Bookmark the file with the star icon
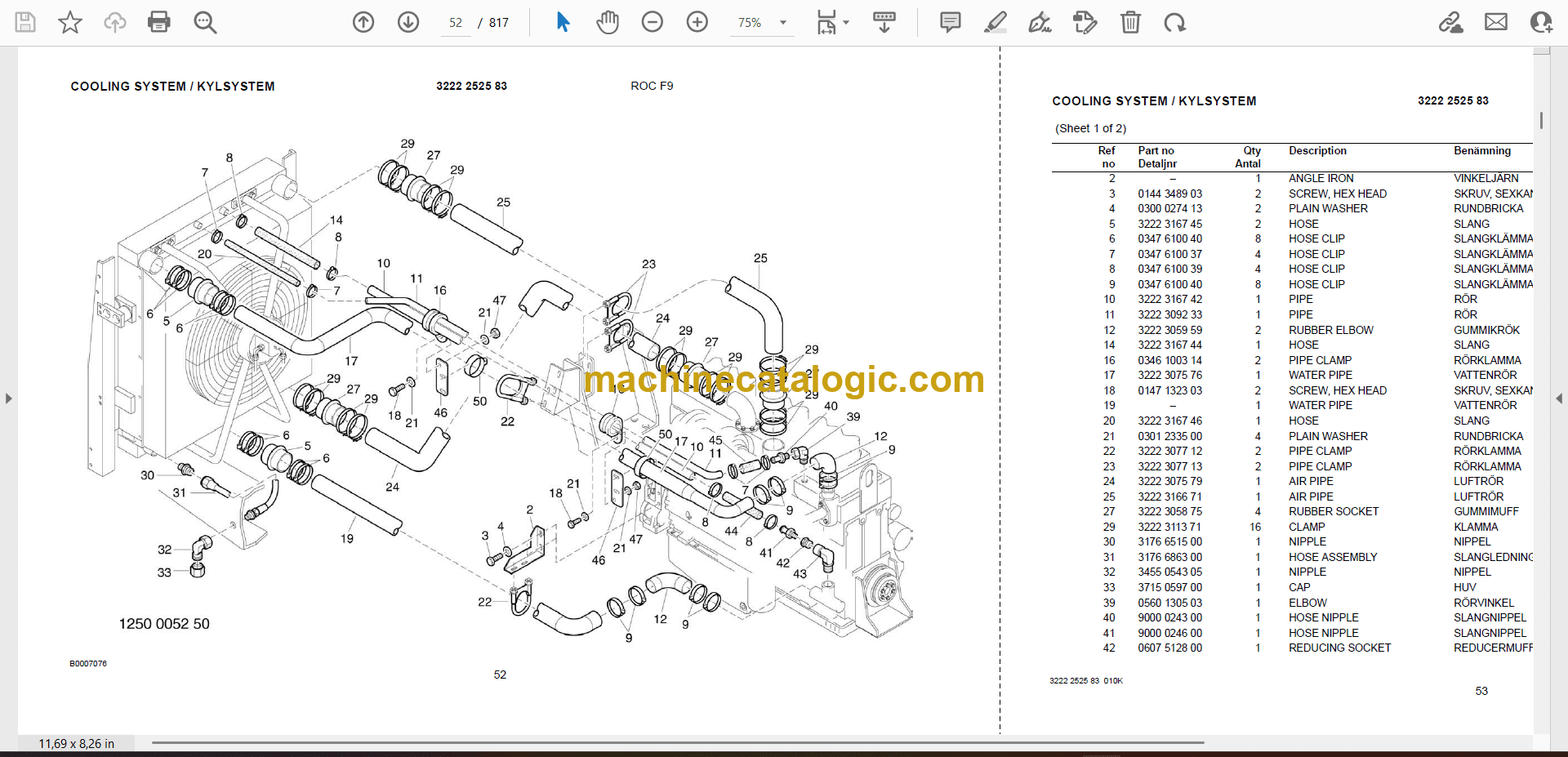 click(x=70, y=22)
